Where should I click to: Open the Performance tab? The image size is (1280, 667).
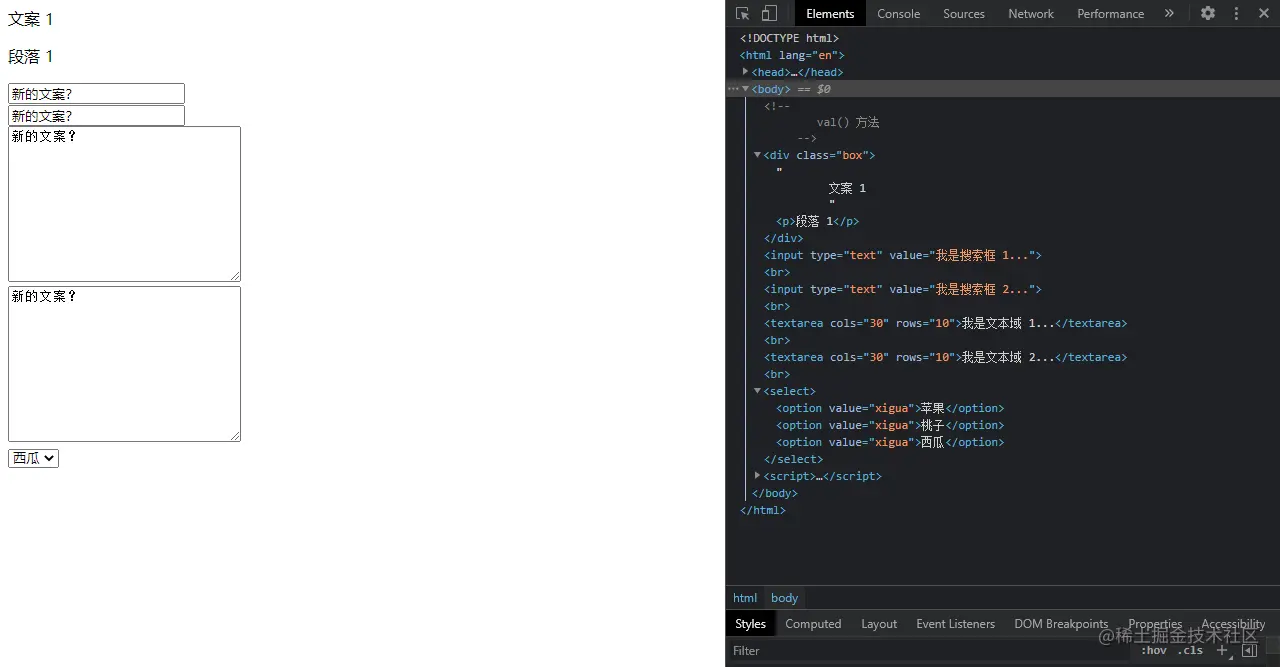pyautogui.click(x=1110, y=13)
